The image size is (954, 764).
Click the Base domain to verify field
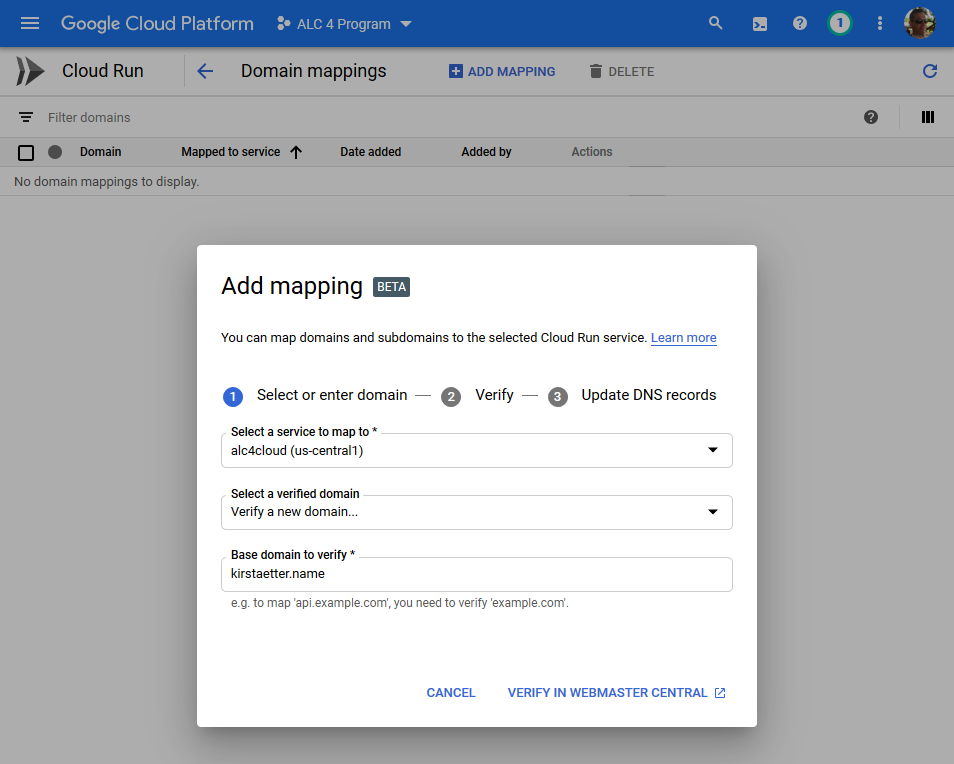point(476,574)
